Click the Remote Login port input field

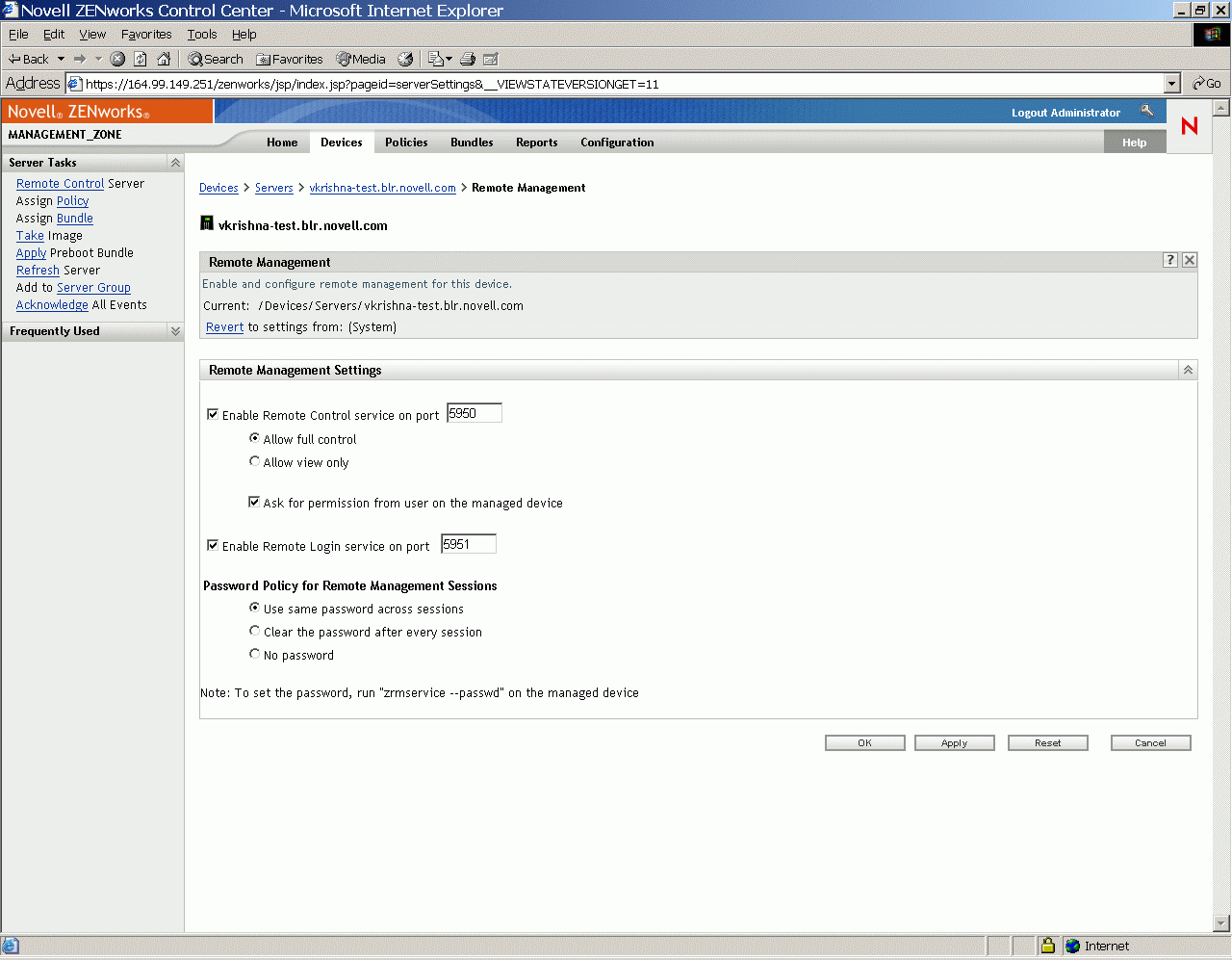coord(468,543)
